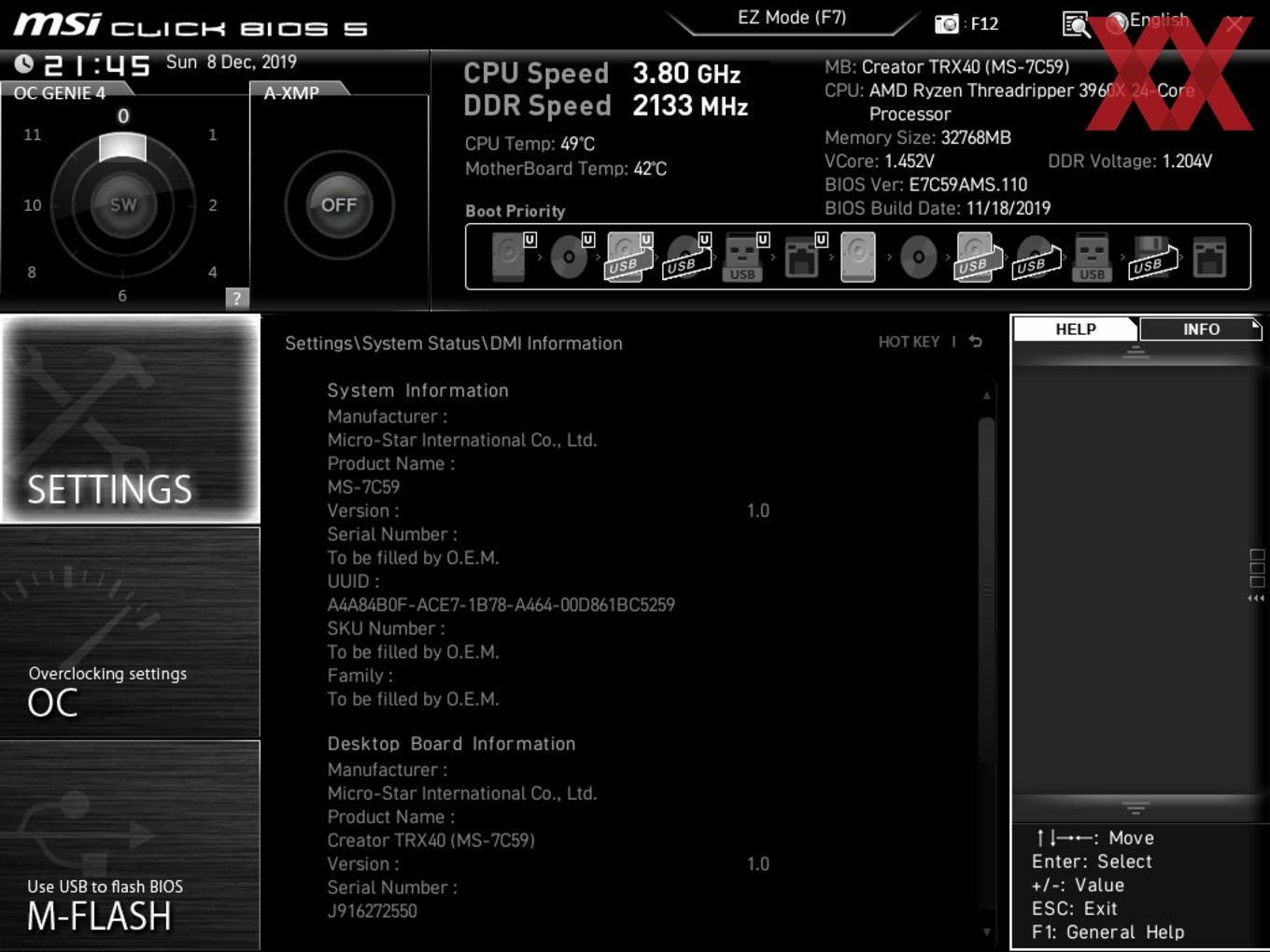Open the OC overclocking settings section
Viewport: 1270px width, 952px height.
(130, 633)
